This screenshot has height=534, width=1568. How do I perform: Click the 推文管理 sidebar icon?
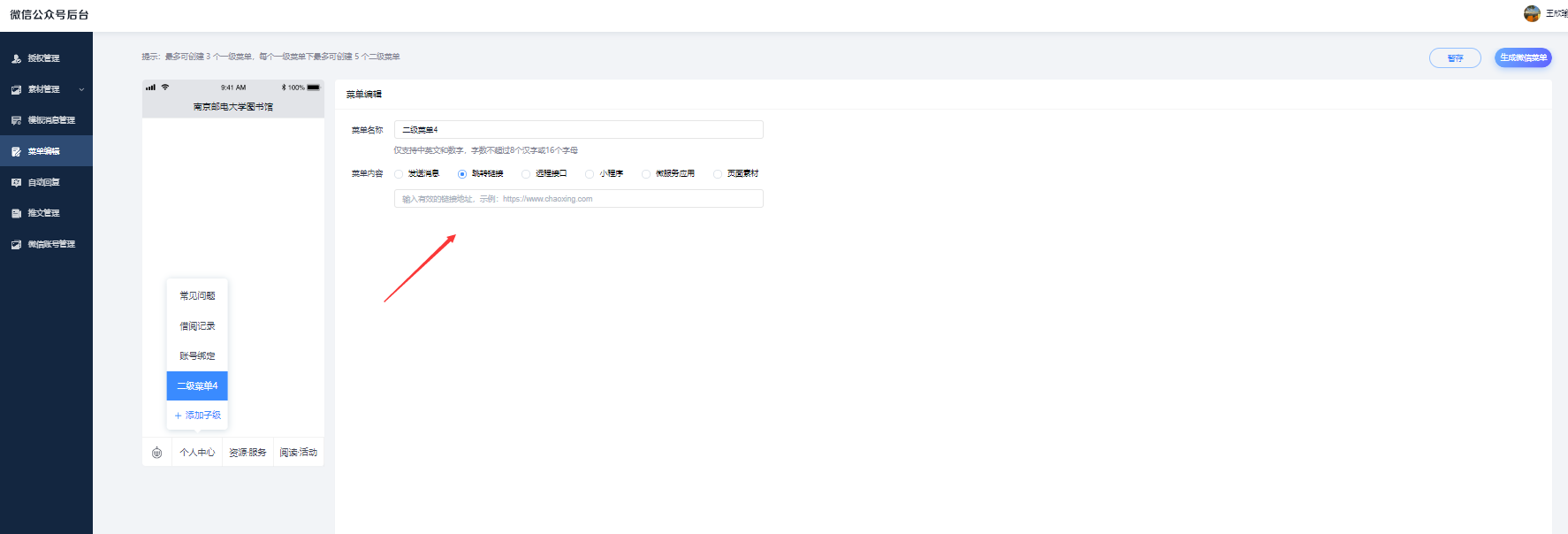[x=16, y=213]
